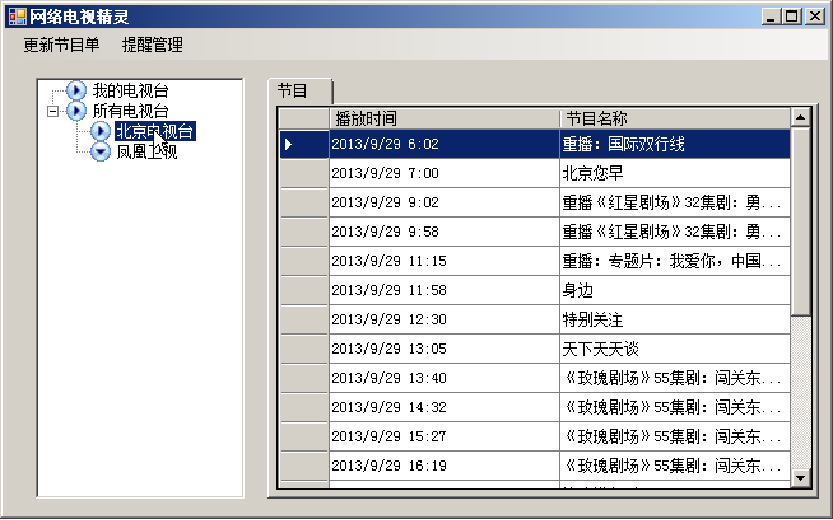The width and height of the screenshot is (833, 520).
Task: Click the icon beside 我的电视台
Action: tap(76, 90)
